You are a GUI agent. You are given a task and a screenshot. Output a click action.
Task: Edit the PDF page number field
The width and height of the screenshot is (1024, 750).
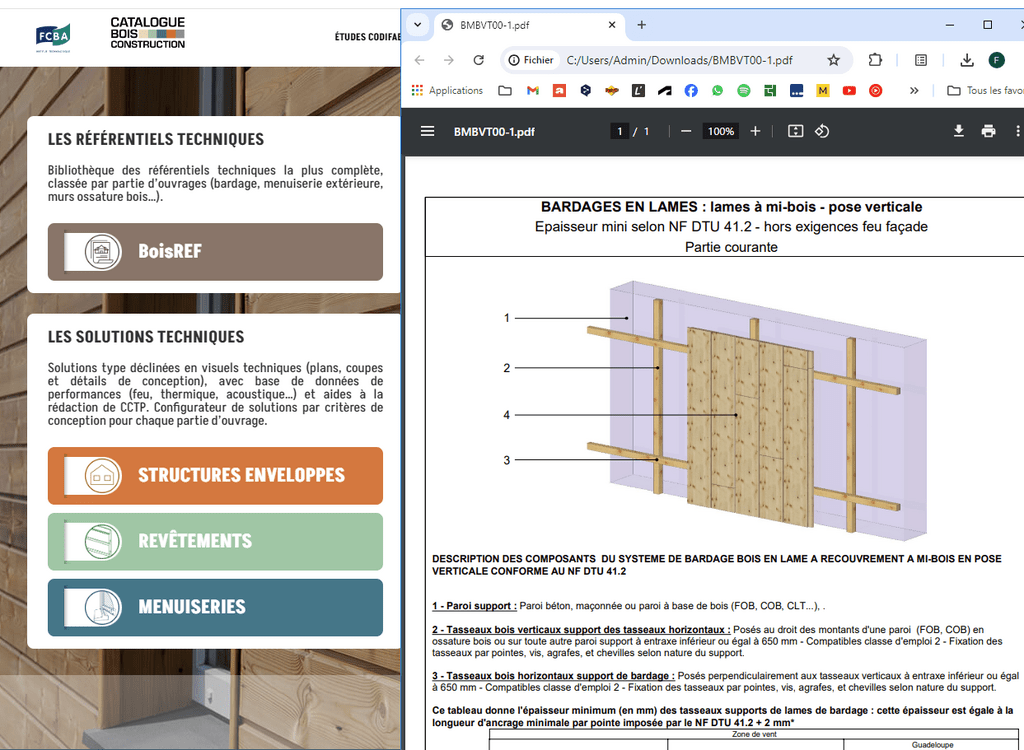click(x=620, y=131)
